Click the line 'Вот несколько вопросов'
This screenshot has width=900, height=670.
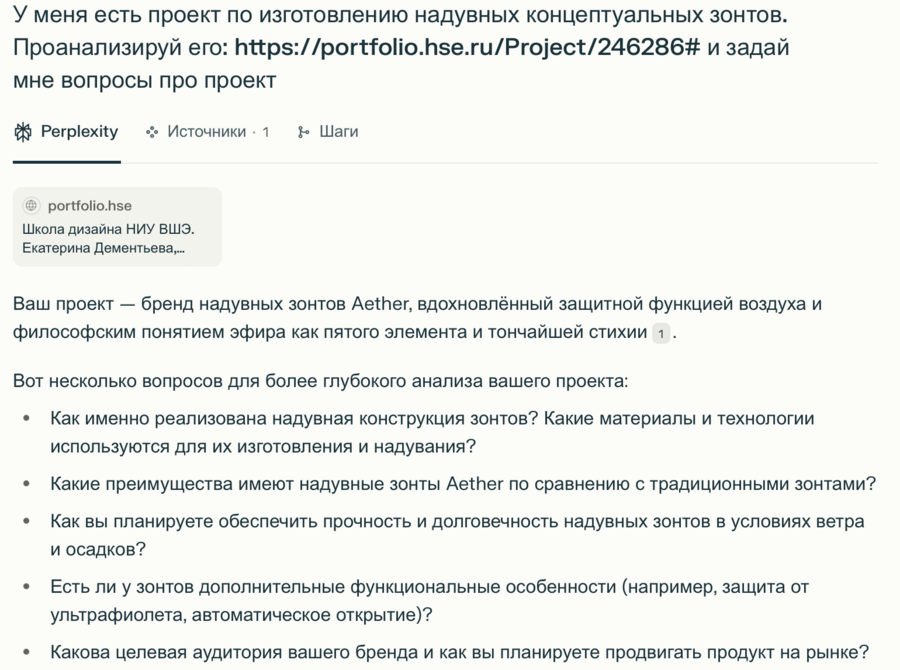pyautogui.click(x=321, y=381)
